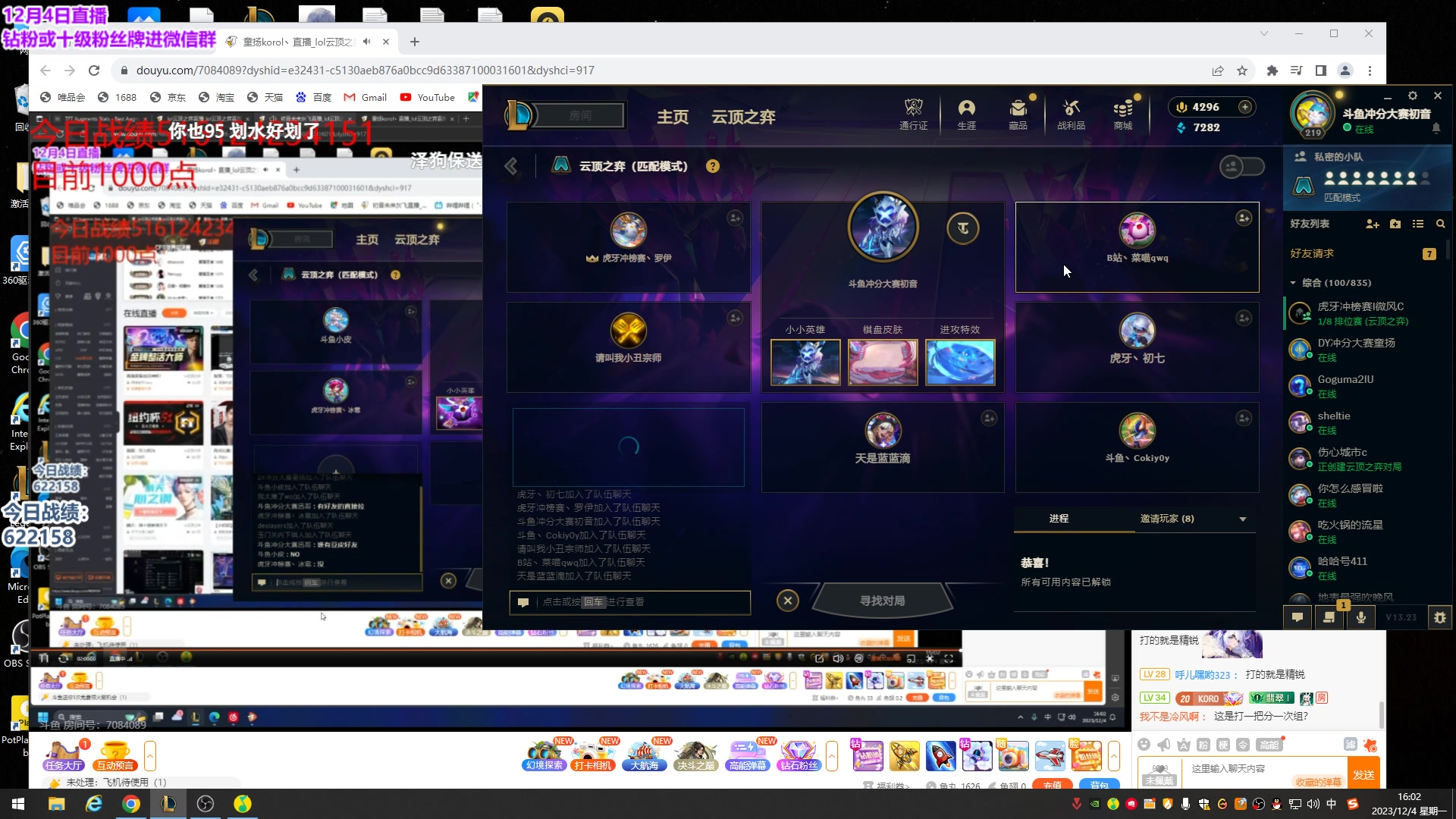The width and height of the screenshot is (1456, 819).
Task: Click the add friend icon
Action: [x=1372, y=224]
